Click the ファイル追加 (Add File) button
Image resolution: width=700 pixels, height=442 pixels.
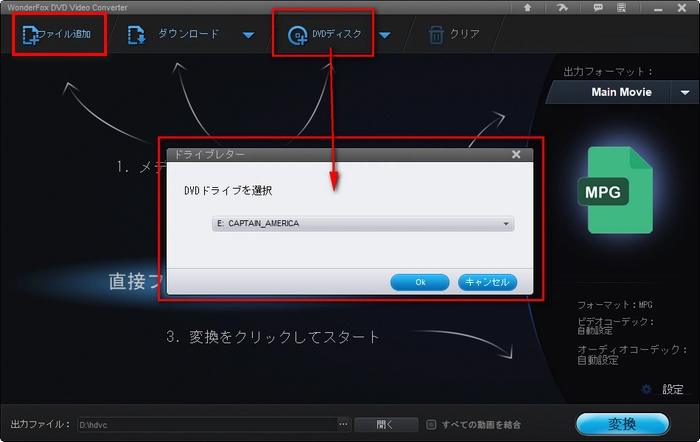pyautogui.click(x=60, y=35)
